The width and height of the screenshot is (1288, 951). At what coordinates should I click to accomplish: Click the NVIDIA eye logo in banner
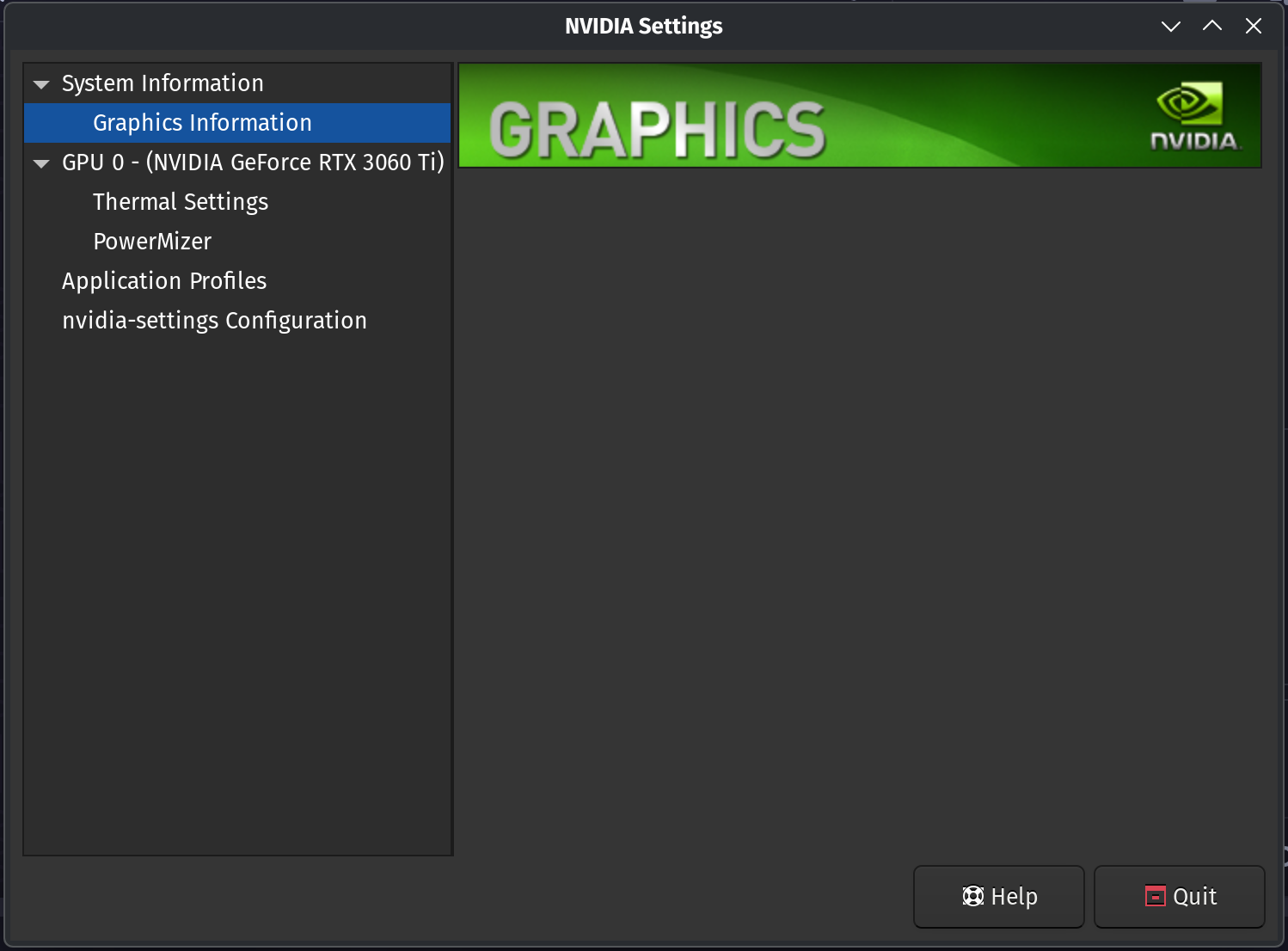point(1189,104)
